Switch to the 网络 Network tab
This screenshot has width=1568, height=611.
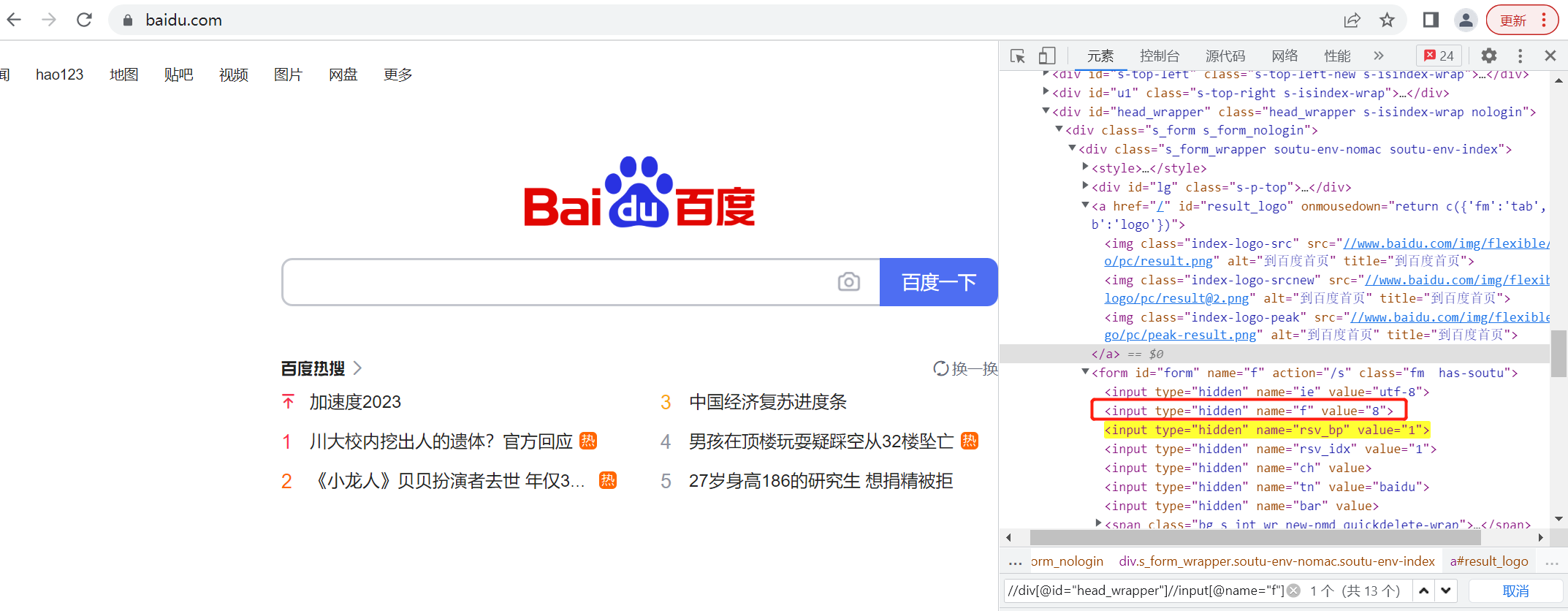[x=1285, y=56]
